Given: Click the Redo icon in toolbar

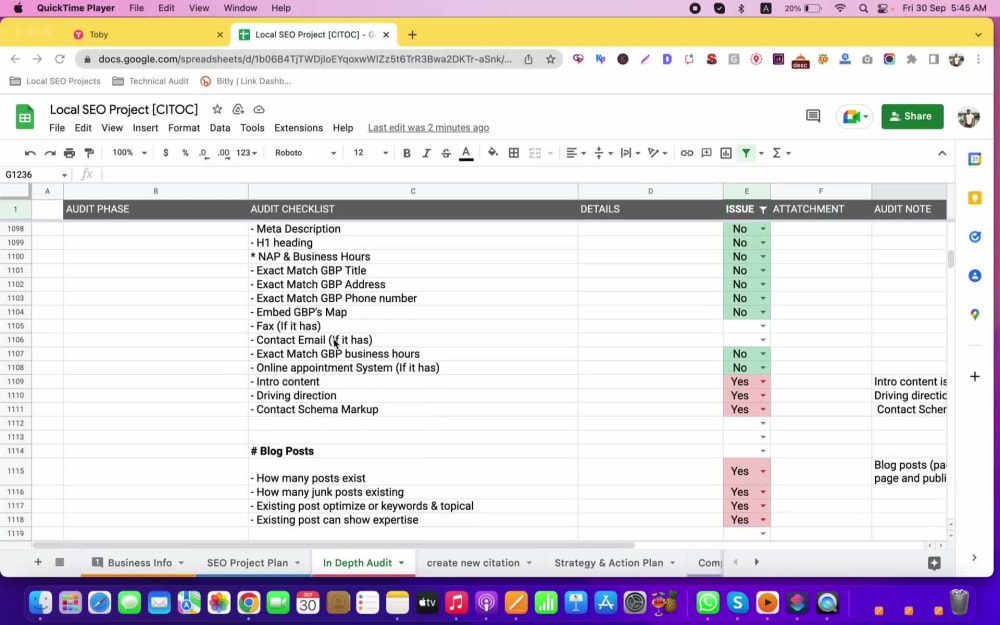Looking at the screenshot, I should click(50, 153).
